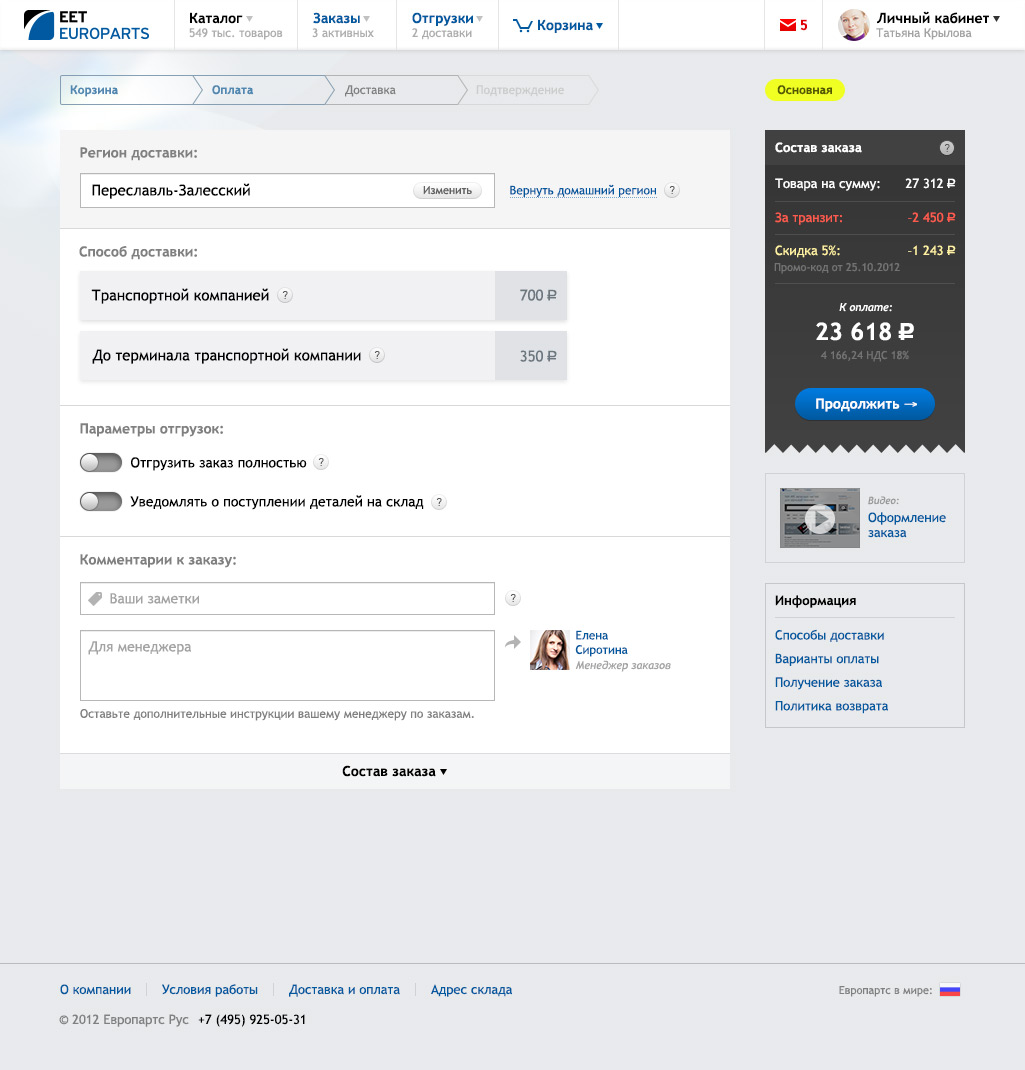Switch to the Оплата step
The width and height of the screenshot is (1025, 1070).
233,90
